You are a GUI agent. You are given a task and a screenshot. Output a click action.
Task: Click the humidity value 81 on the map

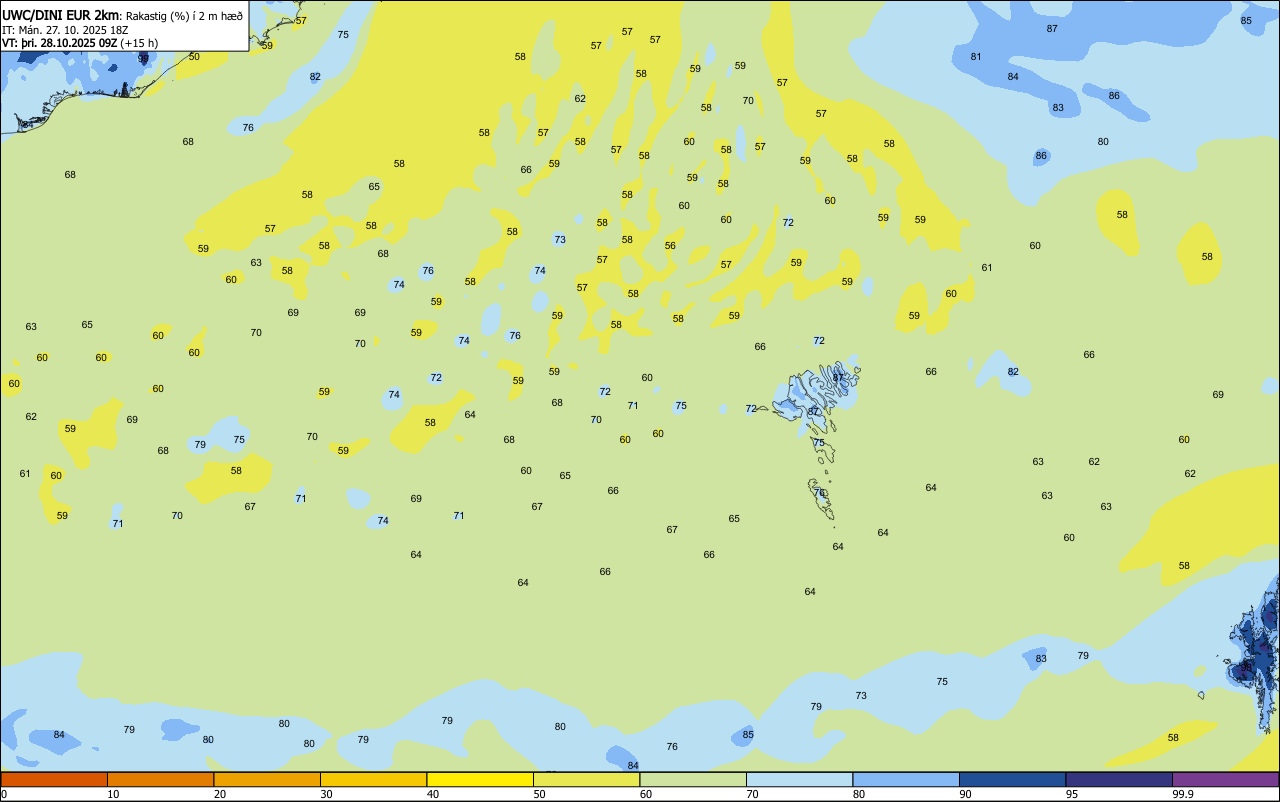pyautogui.click(x=976, y=57)
